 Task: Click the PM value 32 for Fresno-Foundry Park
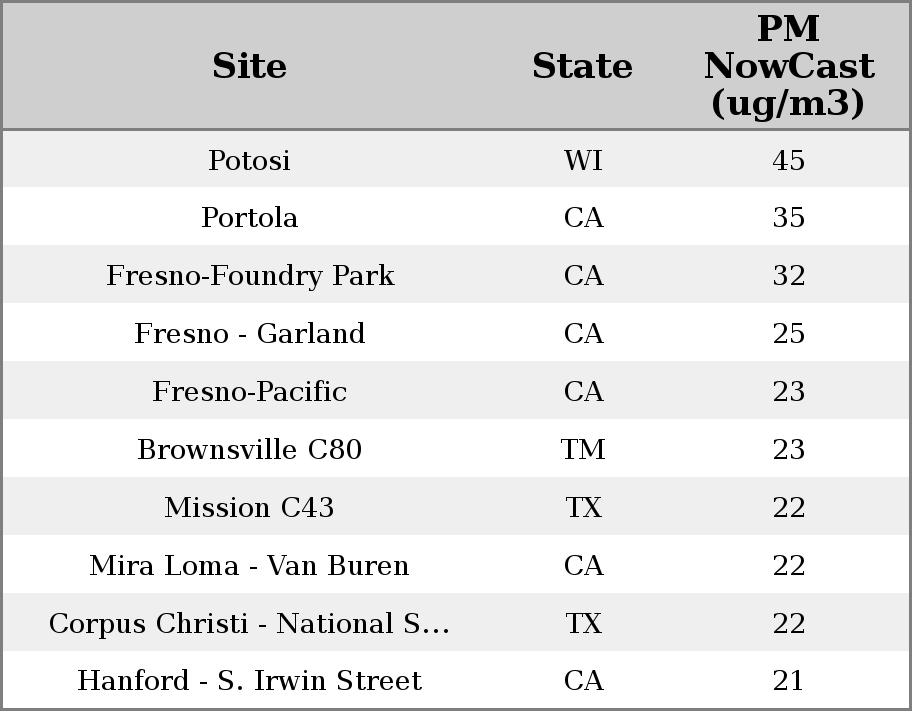click(x=788, y=276)
